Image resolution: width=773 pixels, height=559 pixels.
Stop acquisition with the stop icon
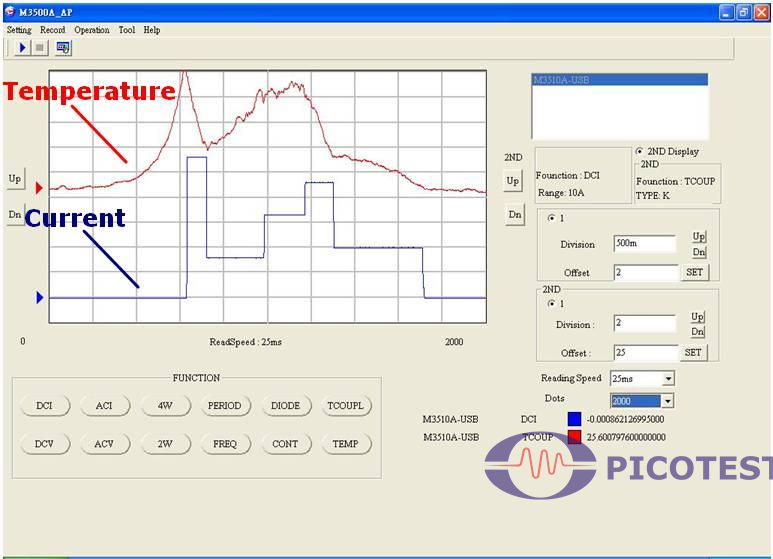point(40,48)
